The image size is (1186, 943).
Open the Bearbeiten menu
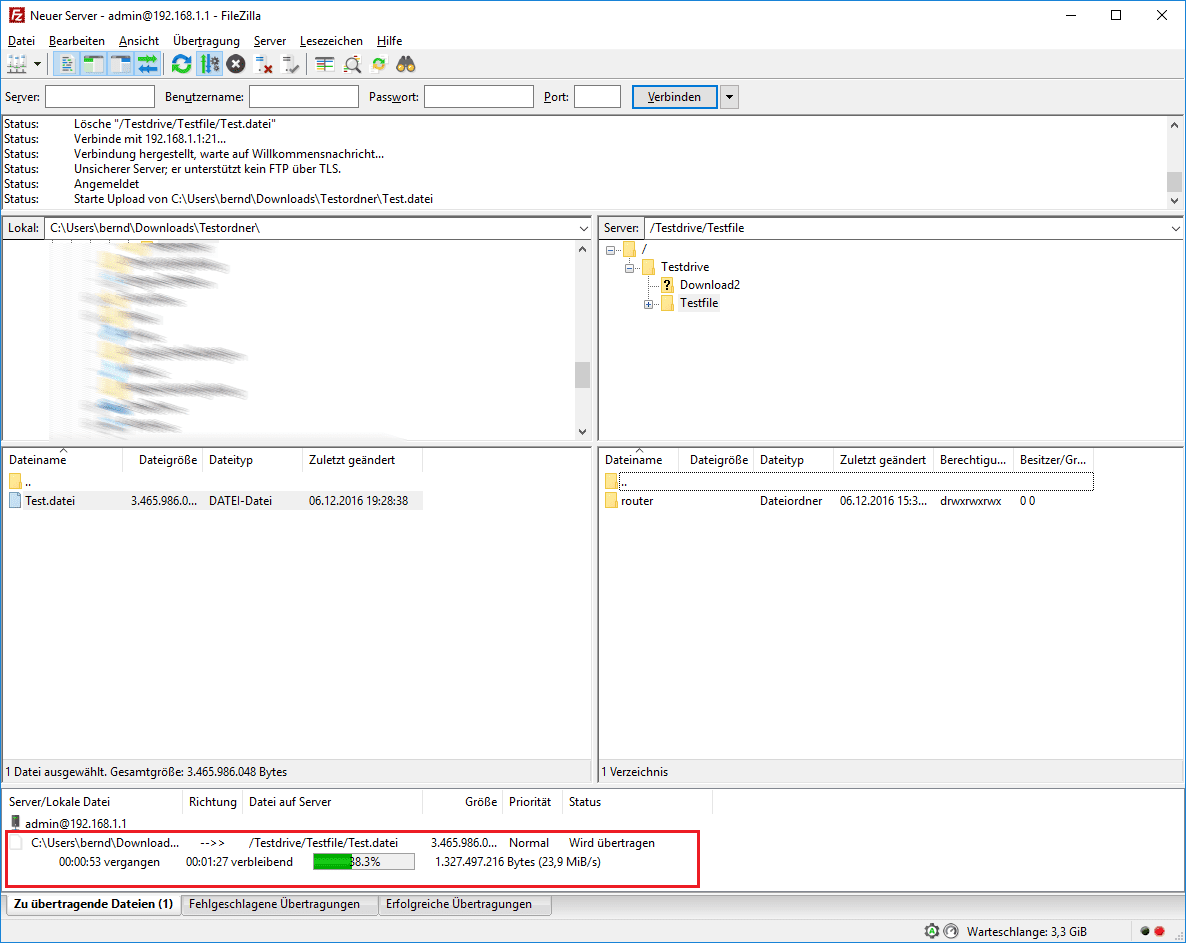(x=76, y=41)
